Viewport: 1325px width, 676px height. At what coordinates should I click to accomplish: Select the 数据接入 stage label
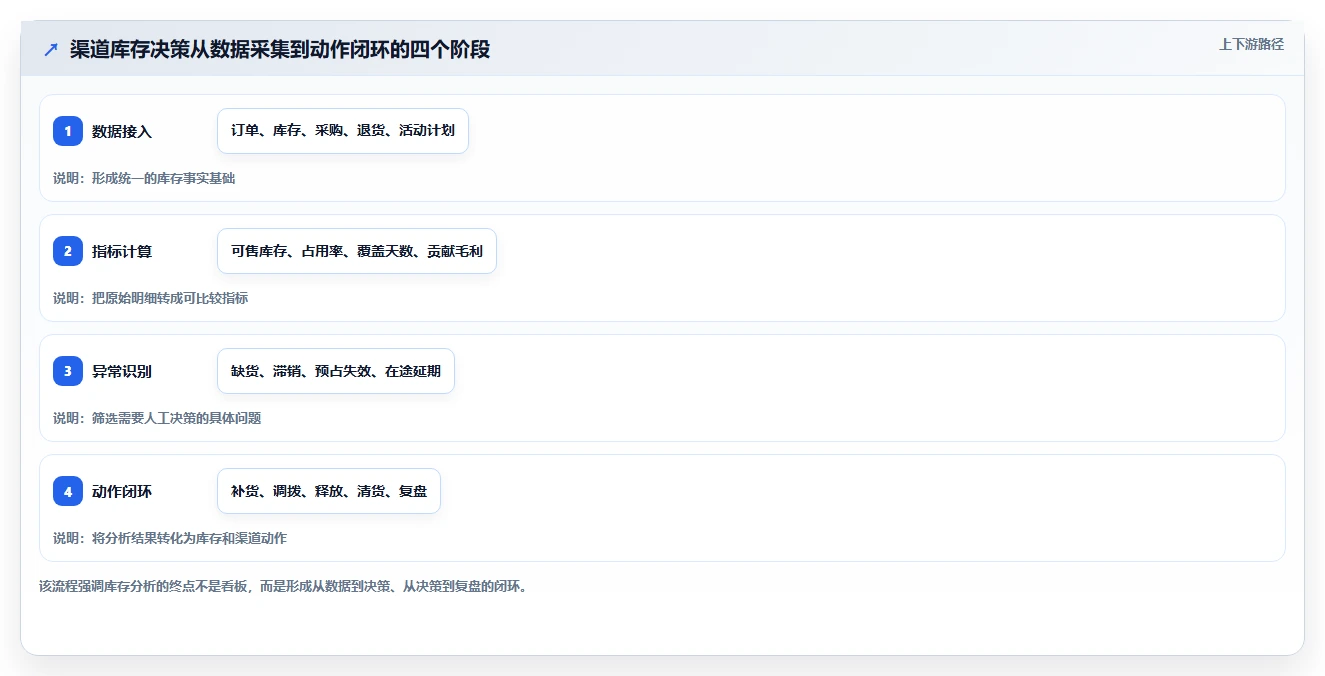[122, 131]
